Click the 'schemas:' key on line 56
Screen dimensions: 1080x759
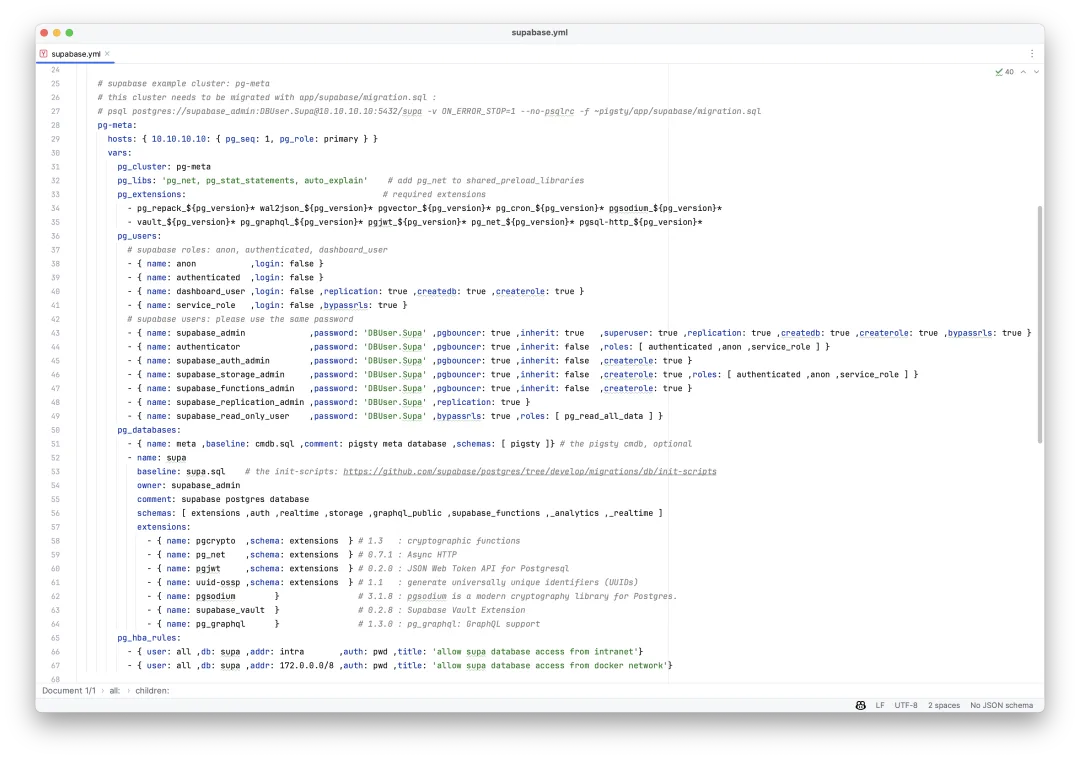point(156,513)
